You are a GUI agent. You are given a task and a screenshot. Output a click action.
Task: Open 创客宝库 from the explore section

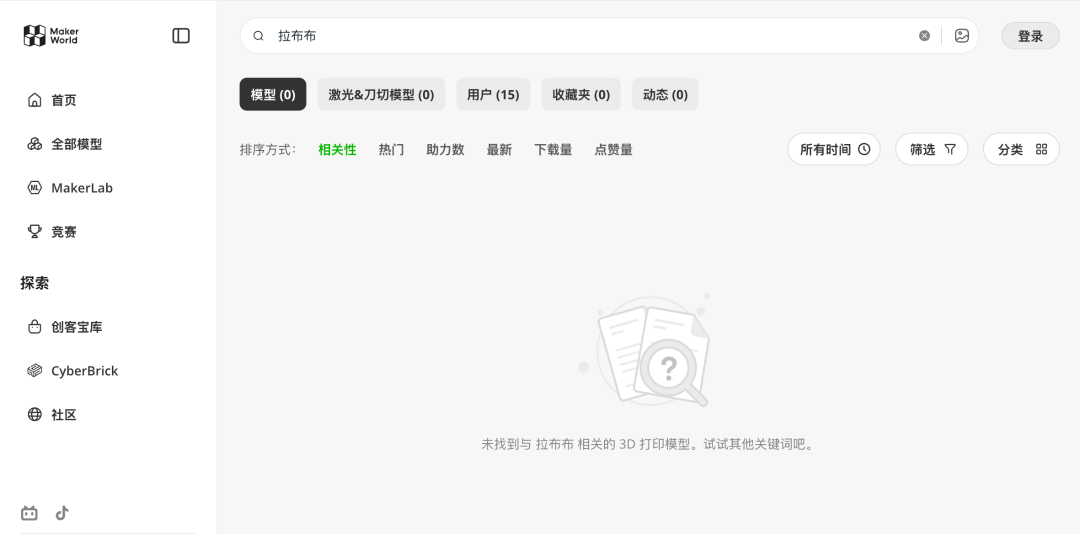[76, 327]
